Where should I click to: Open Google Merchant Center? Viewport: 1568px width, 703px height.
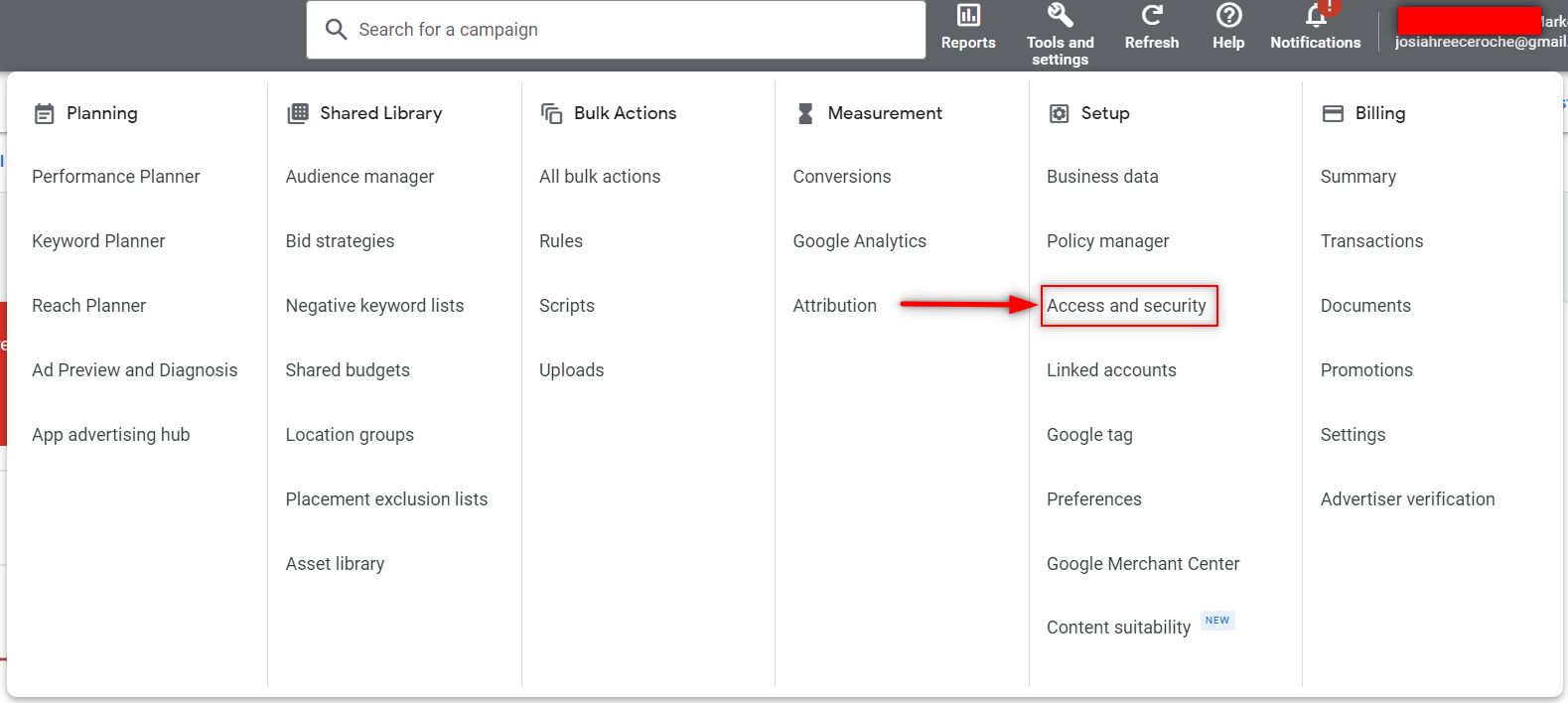pyautogui.click(x=1143, y=564)
